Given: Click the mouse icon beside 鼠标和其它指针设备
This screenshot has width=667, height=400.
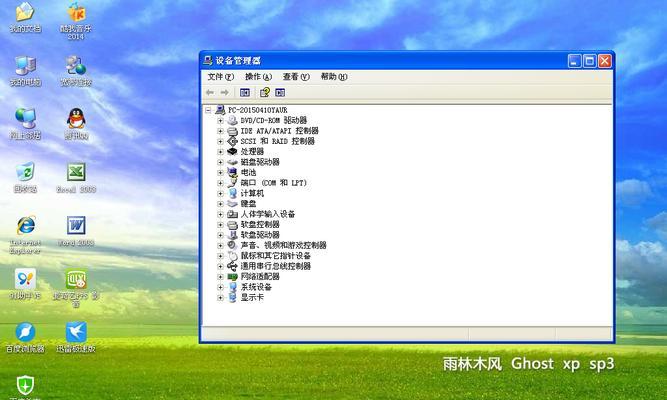Looking at the screenshot, I should point(232,256).
